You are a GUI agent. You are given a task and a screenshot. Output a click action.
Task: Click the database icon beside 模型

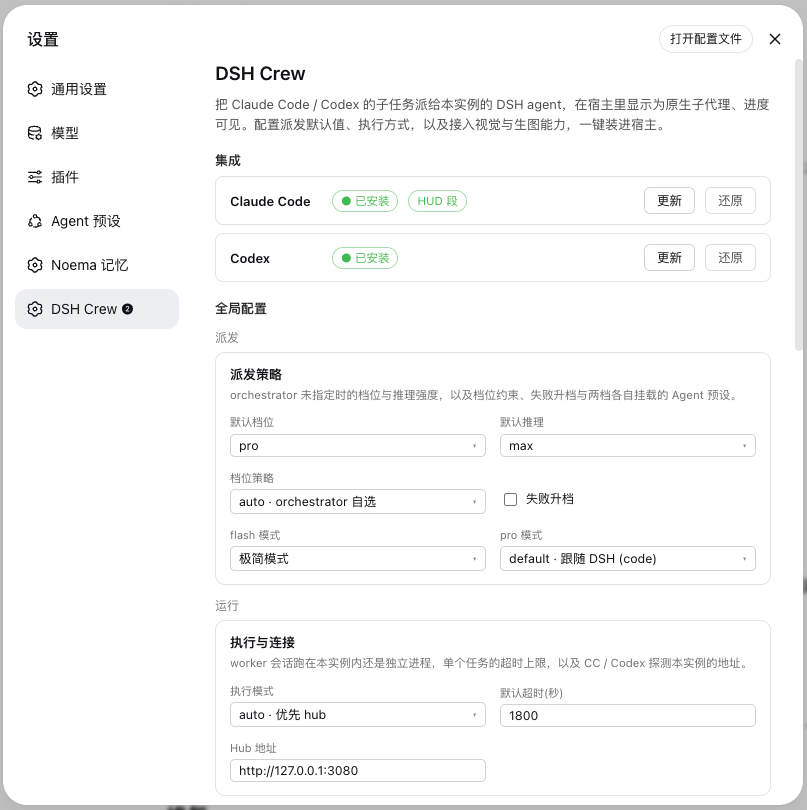coord(35,133)
